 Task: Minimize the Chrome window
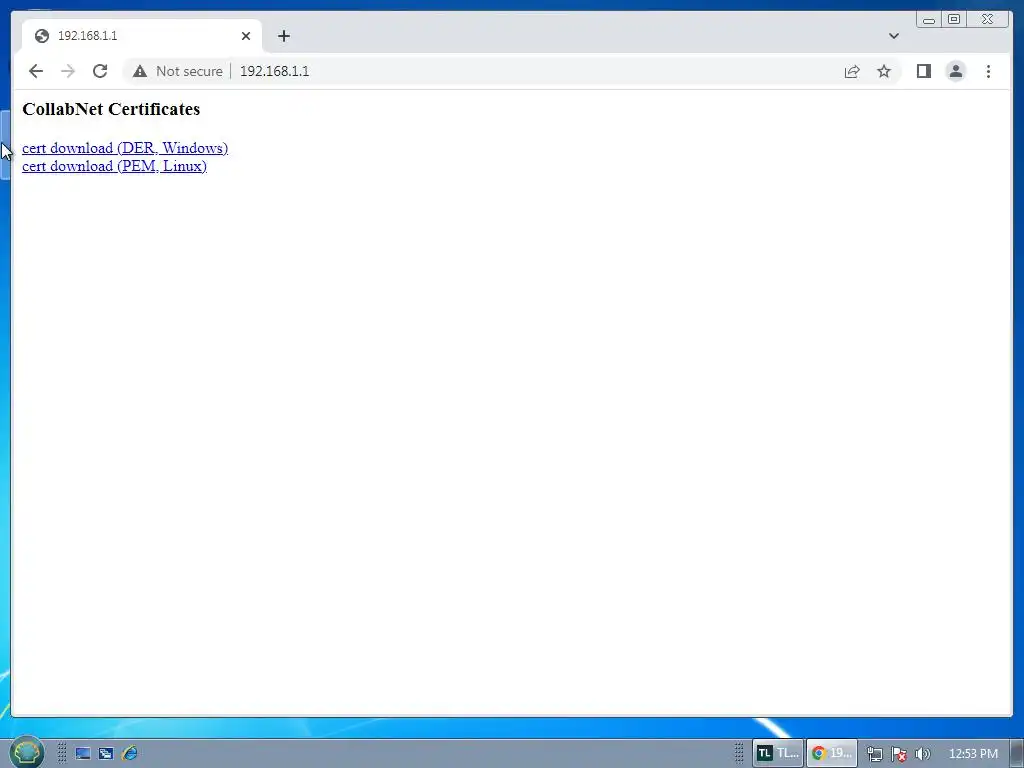point(929,20)
